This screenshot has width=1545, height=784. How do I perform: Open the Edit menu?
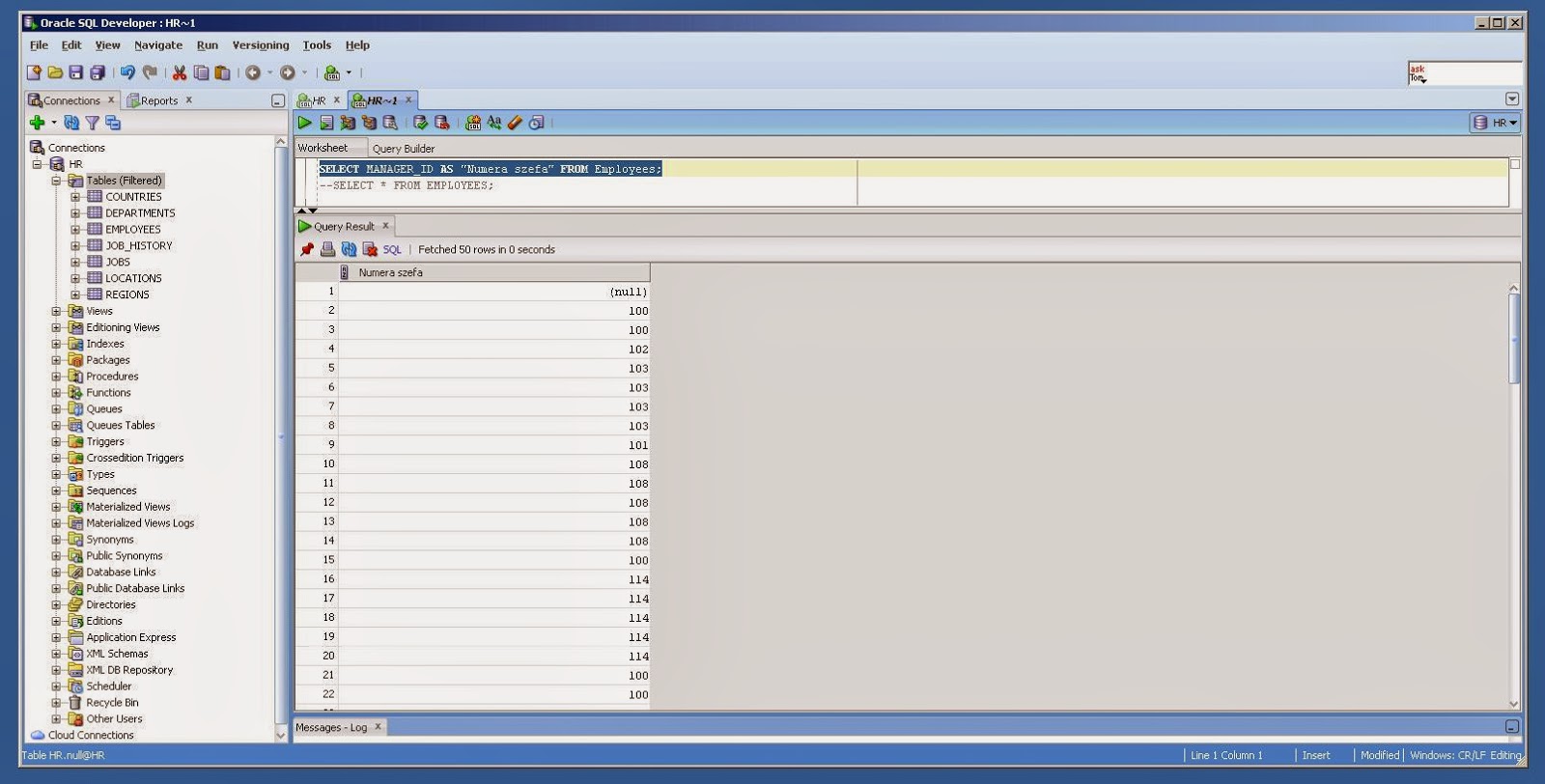click(x=71, y=45)
